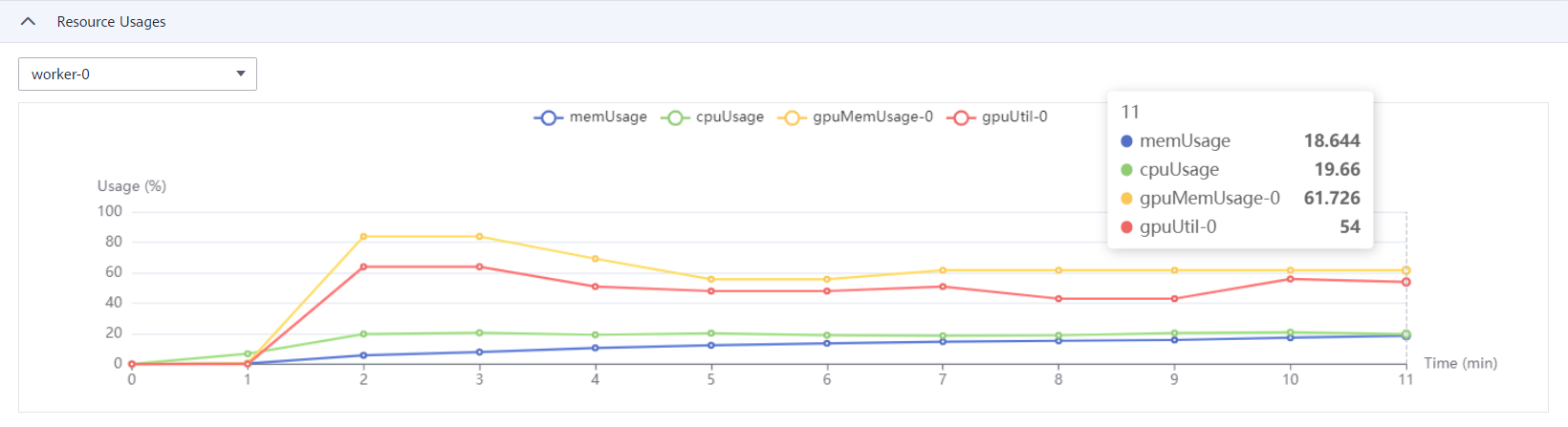Open the worker-0 dropdown arrow

point(240,74)
